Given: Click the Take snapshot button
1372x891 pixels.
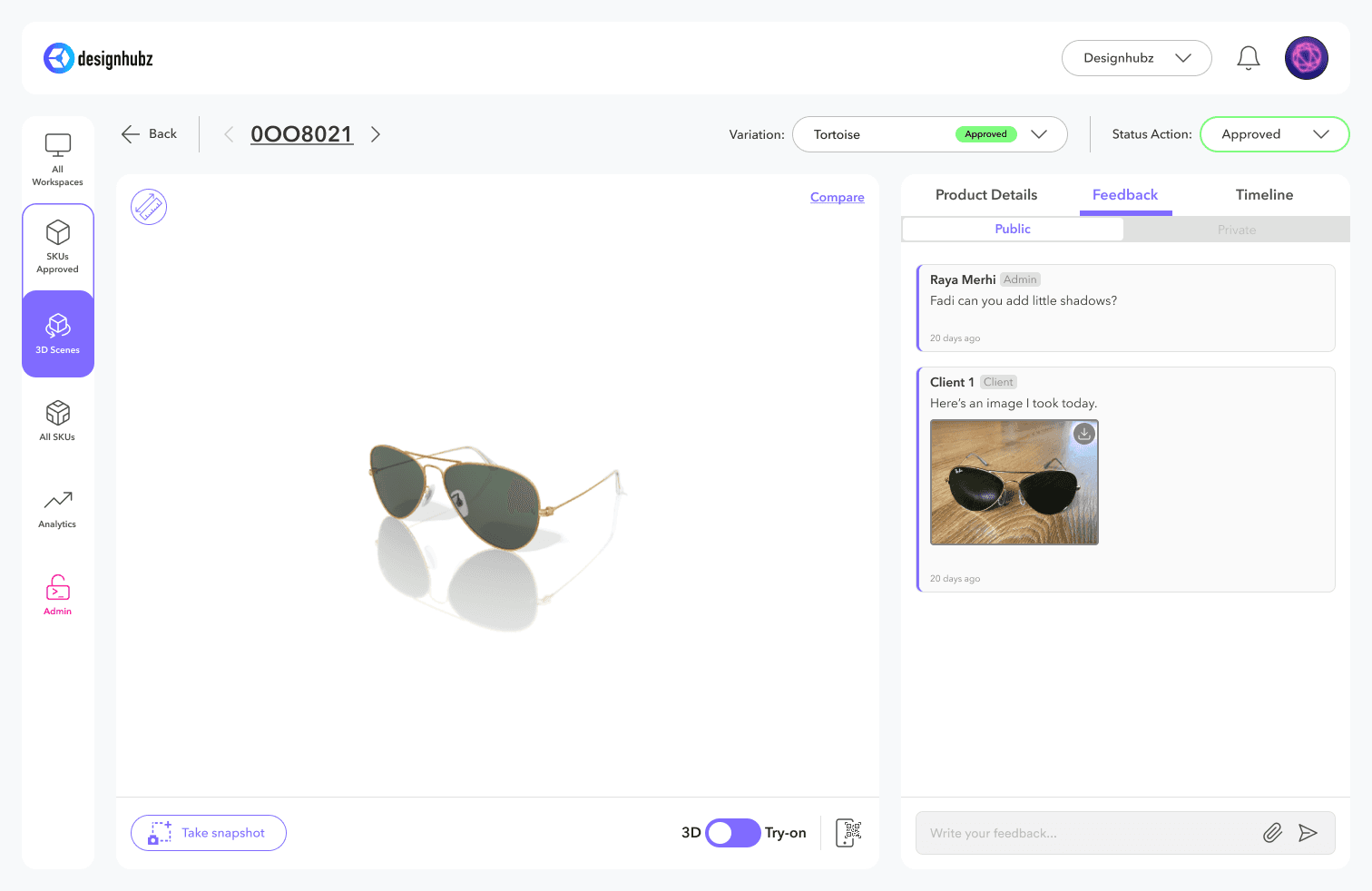Looking at the screenshot, I should pyautogui.click(x=209, y=833).
